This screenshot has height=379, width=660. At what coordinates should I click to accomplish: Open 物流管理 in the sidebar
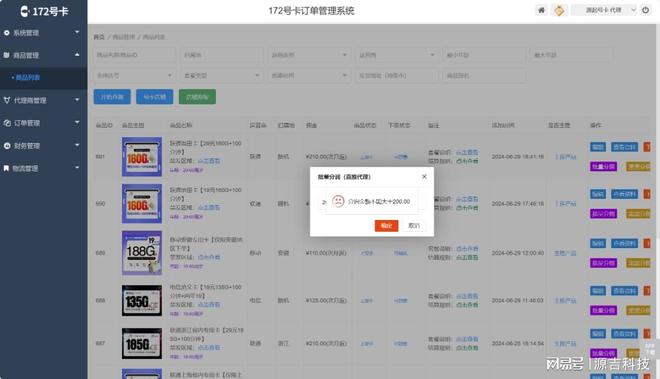[x=44, y=168]
